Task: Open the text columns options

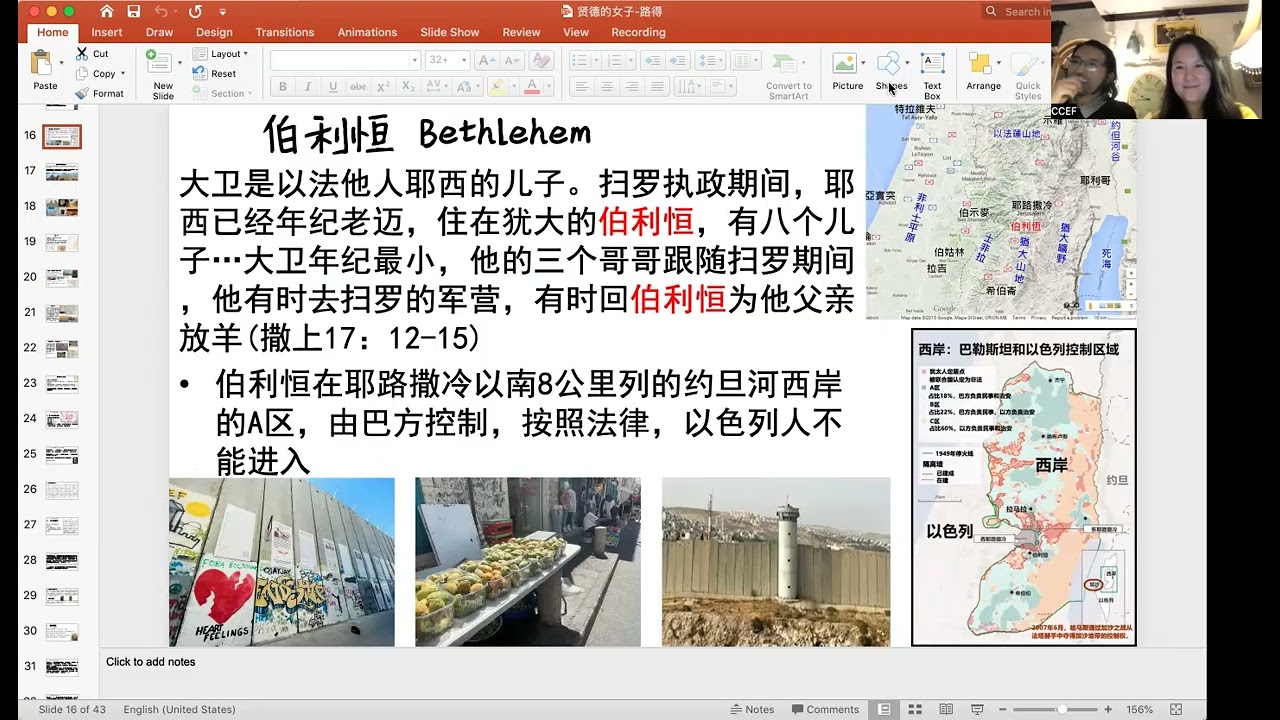Action: click(x=744, y=60)
